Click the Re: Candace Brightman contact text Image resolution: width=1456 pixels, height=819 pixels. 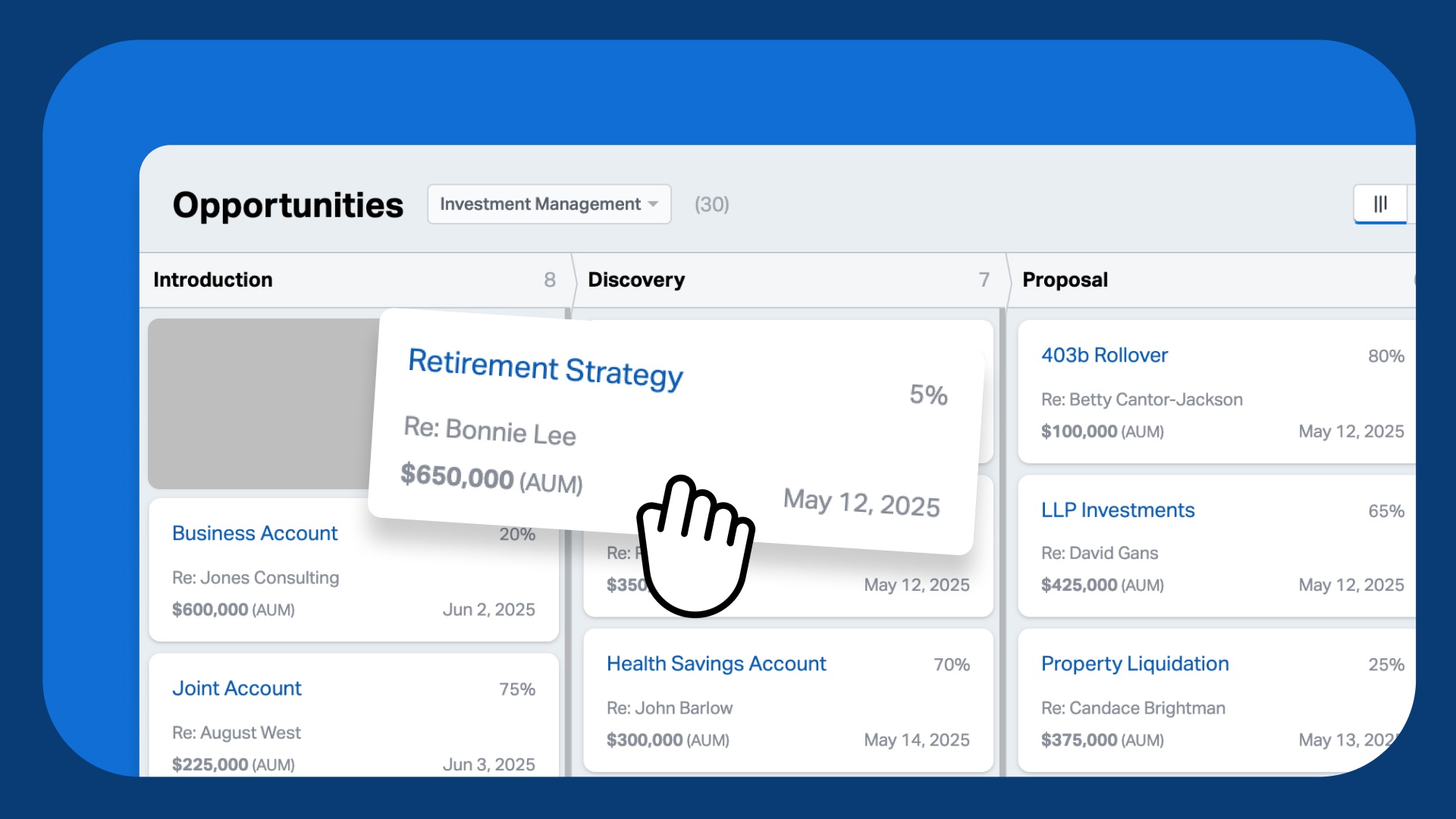[1133, 708]
